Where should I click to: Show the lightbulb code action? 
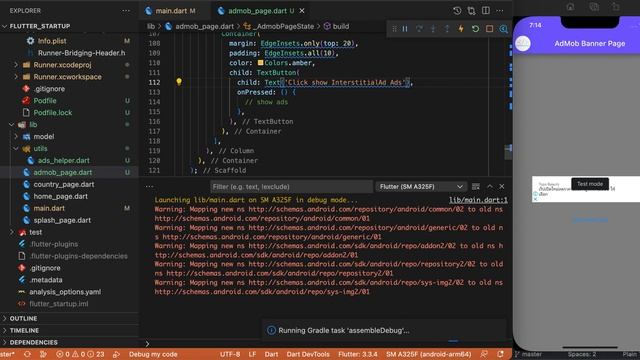(179, 82)
